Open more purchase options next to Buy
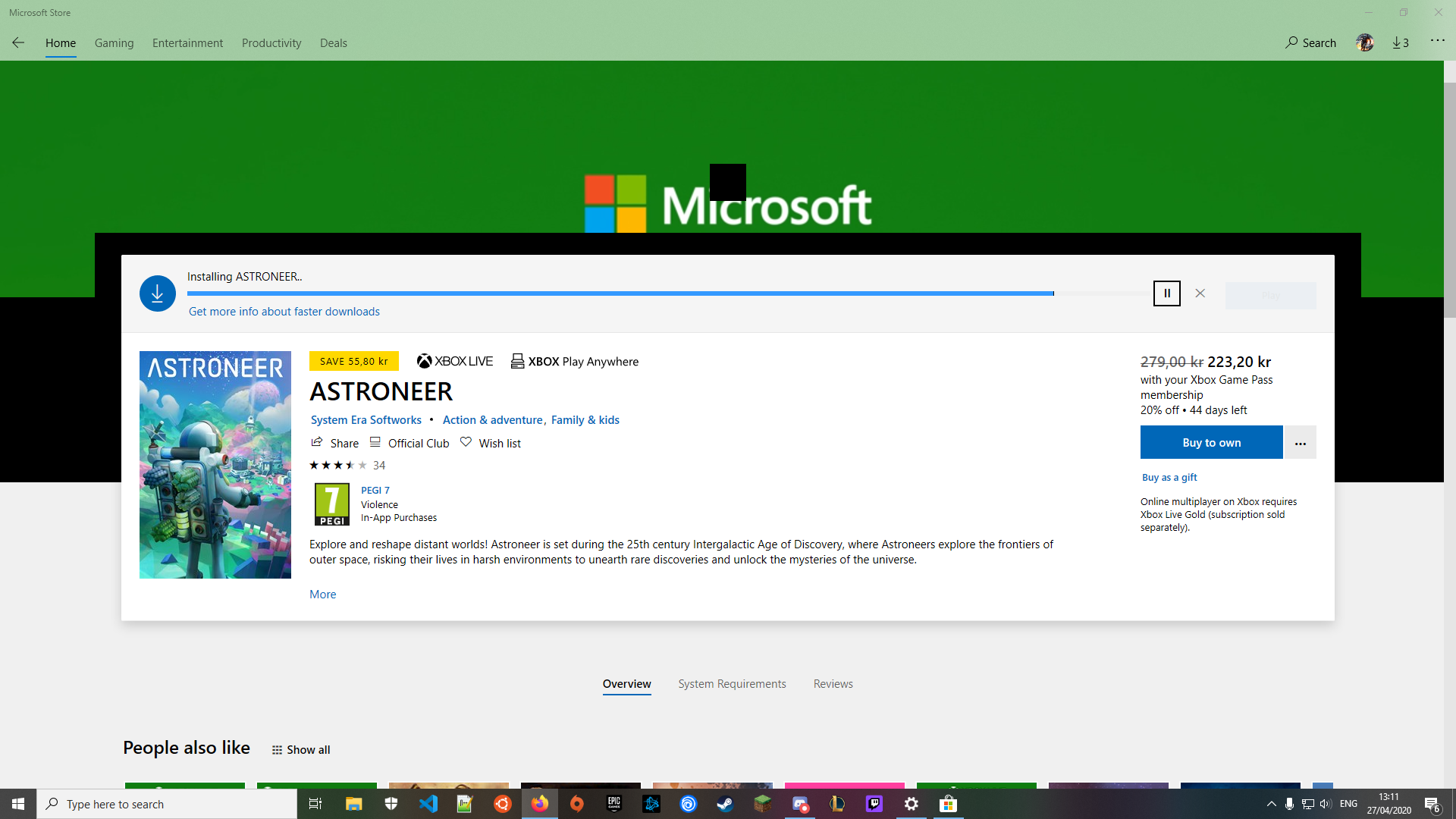 tap(1301, 443)
